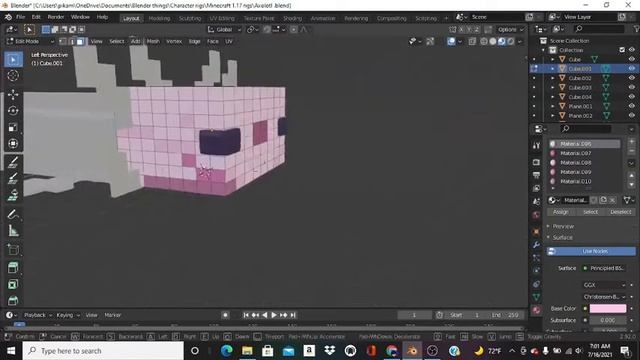Open the Playback dropdown
The height and width of the screenshot is (360, 640).
tap(38, 315)
